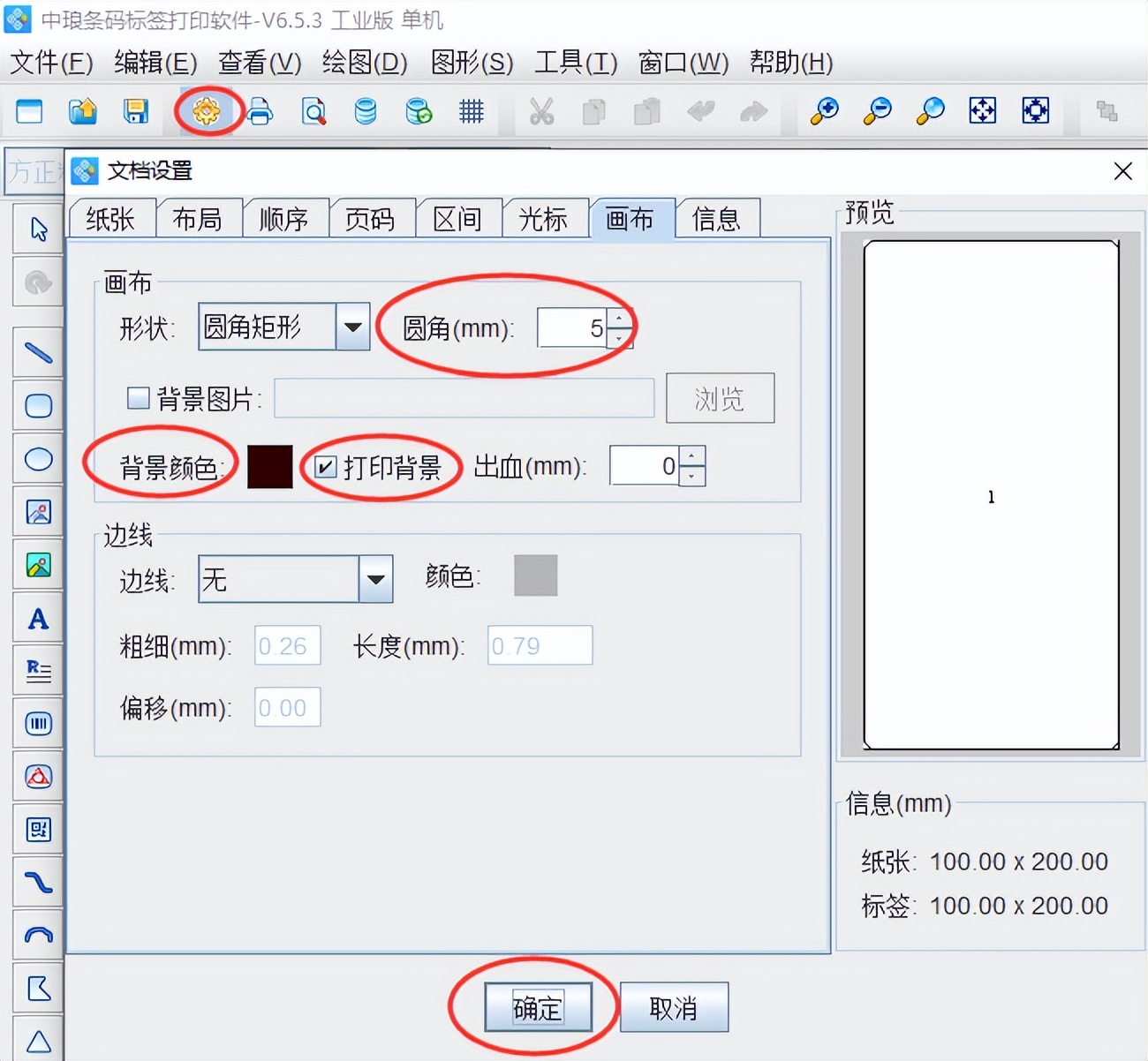Toggle the 背景图片 checkbox
Viewport: 1148px width, 1061px height.
[139, 398]
